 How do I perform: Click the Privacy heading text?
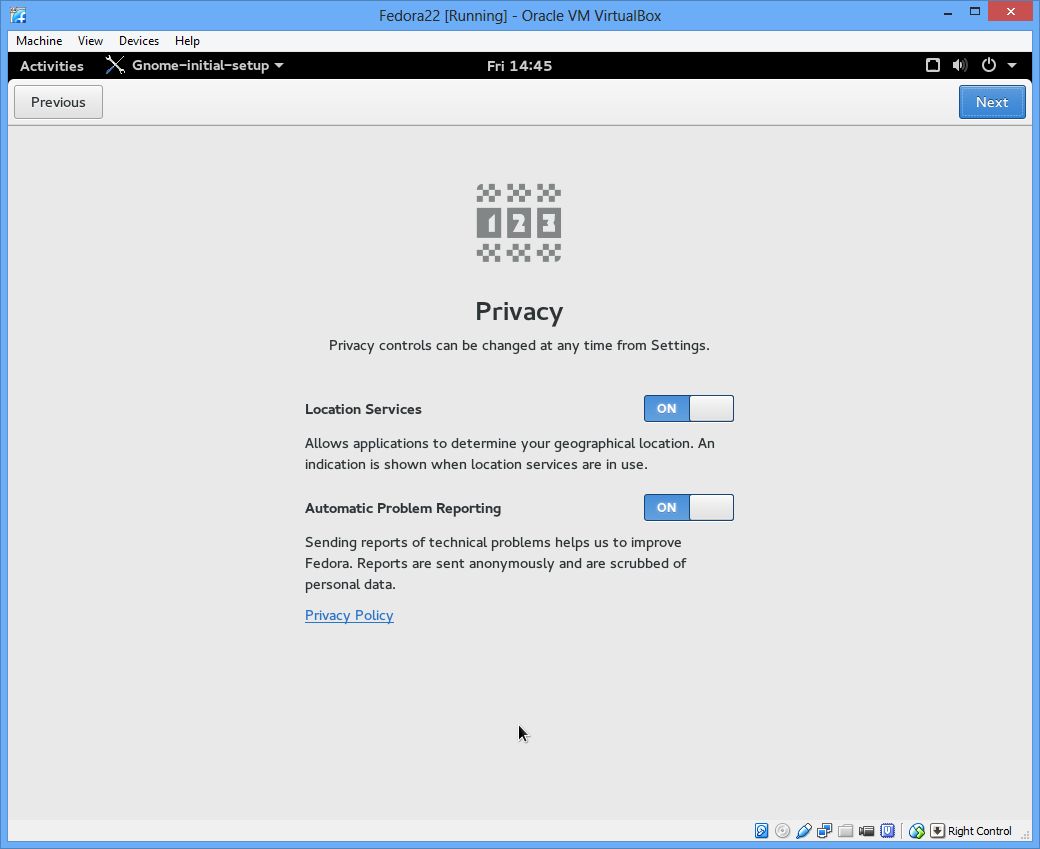click(x=519, y=312)
